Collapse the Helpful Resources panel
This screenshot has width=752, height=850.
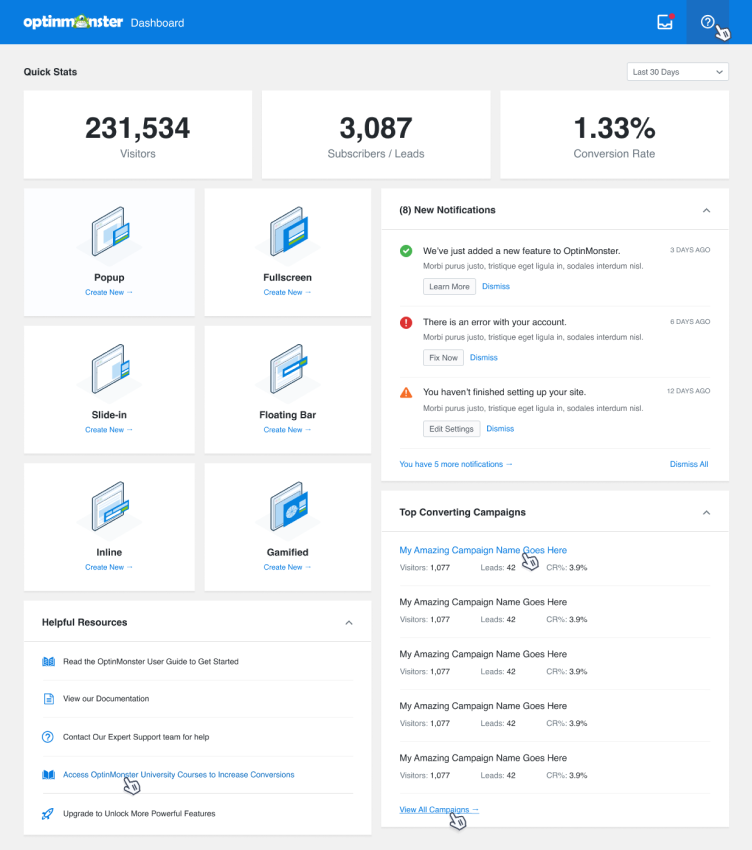(x=349, y=623)
